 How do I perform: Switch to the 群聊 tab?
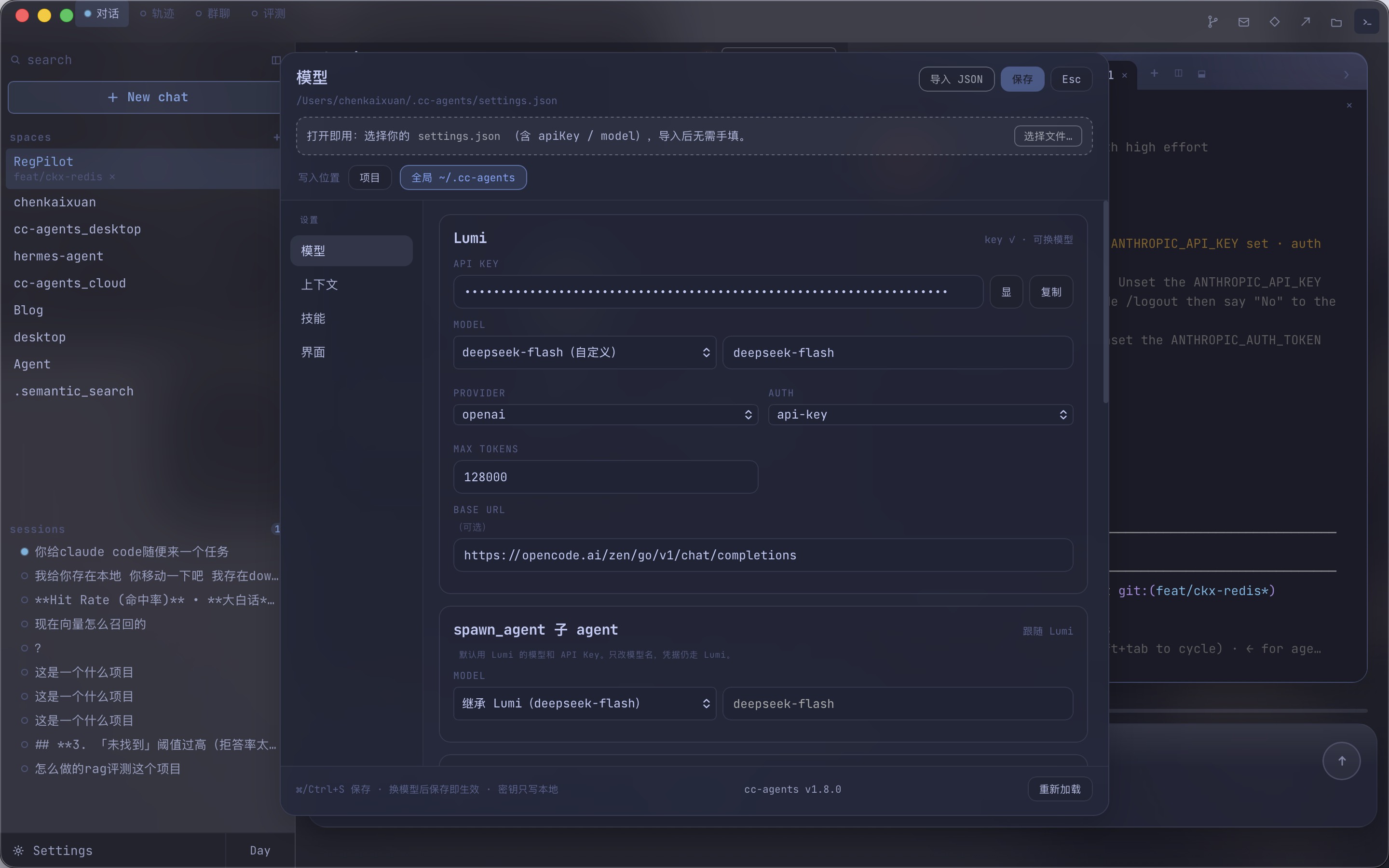(213, 13)
